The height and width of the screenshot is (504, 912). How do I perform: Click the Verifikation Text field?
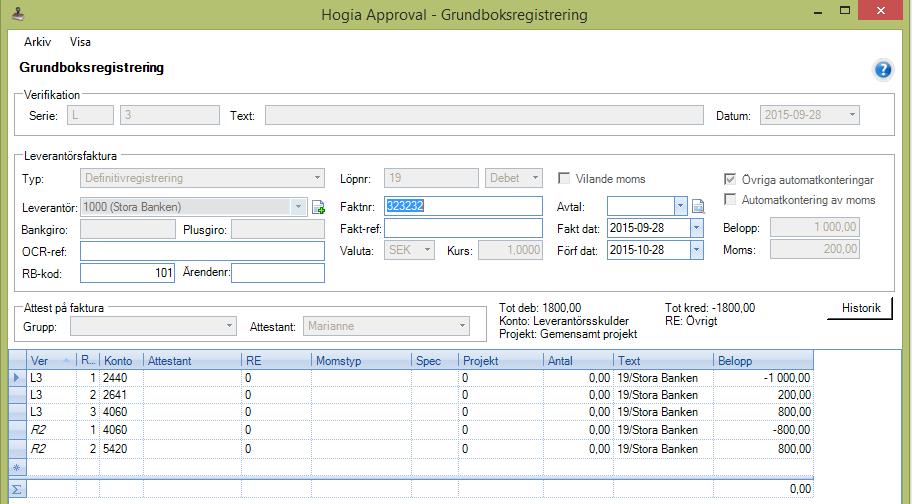pyautogui.click(x=484, y=115)
